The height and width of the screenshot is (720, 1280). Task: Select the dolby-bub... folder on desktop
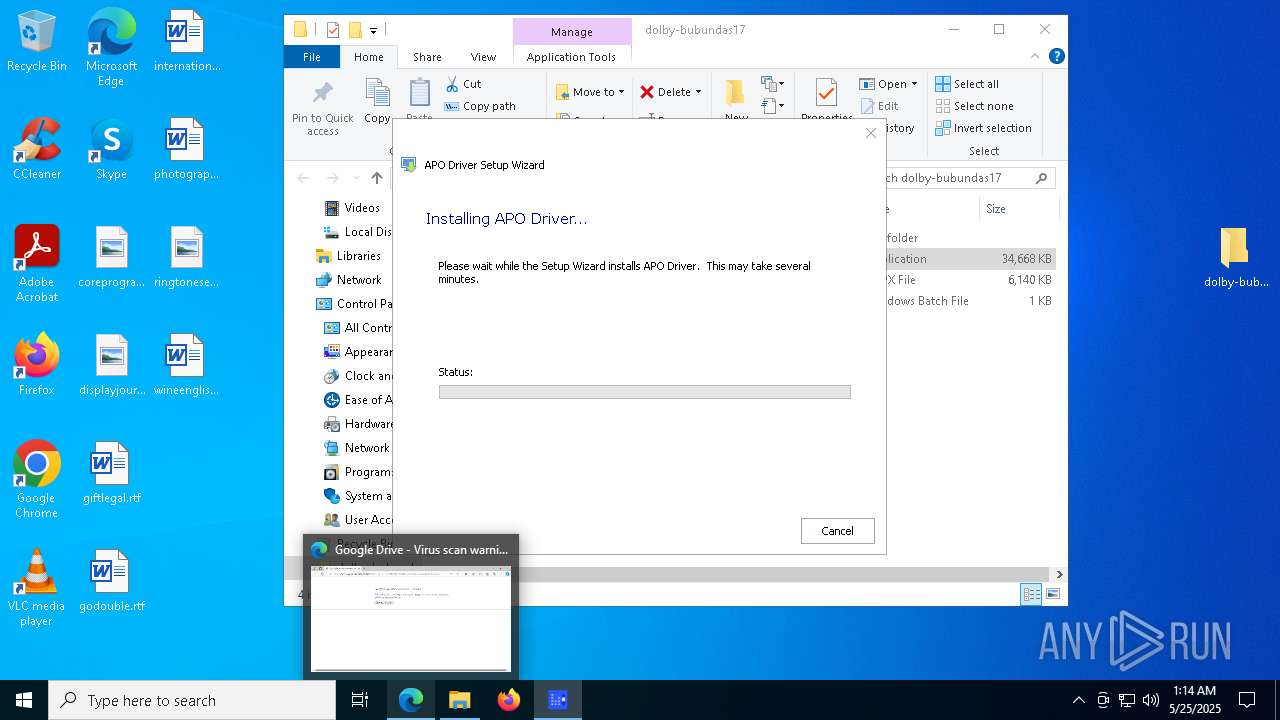point(1236,257)
